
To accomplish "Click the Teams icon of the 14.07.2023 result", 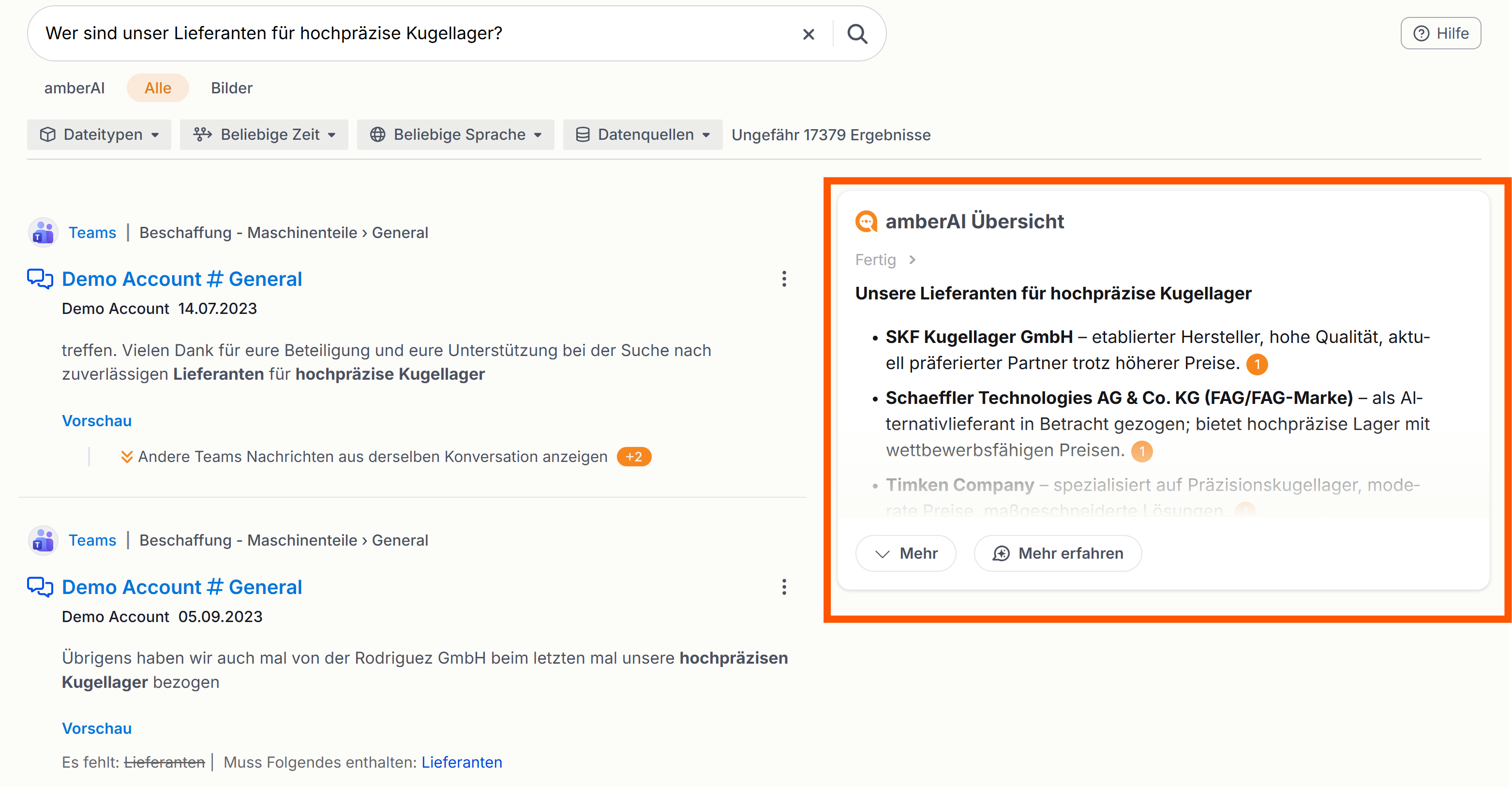I will pyautogui.click(x=43, y=232).
